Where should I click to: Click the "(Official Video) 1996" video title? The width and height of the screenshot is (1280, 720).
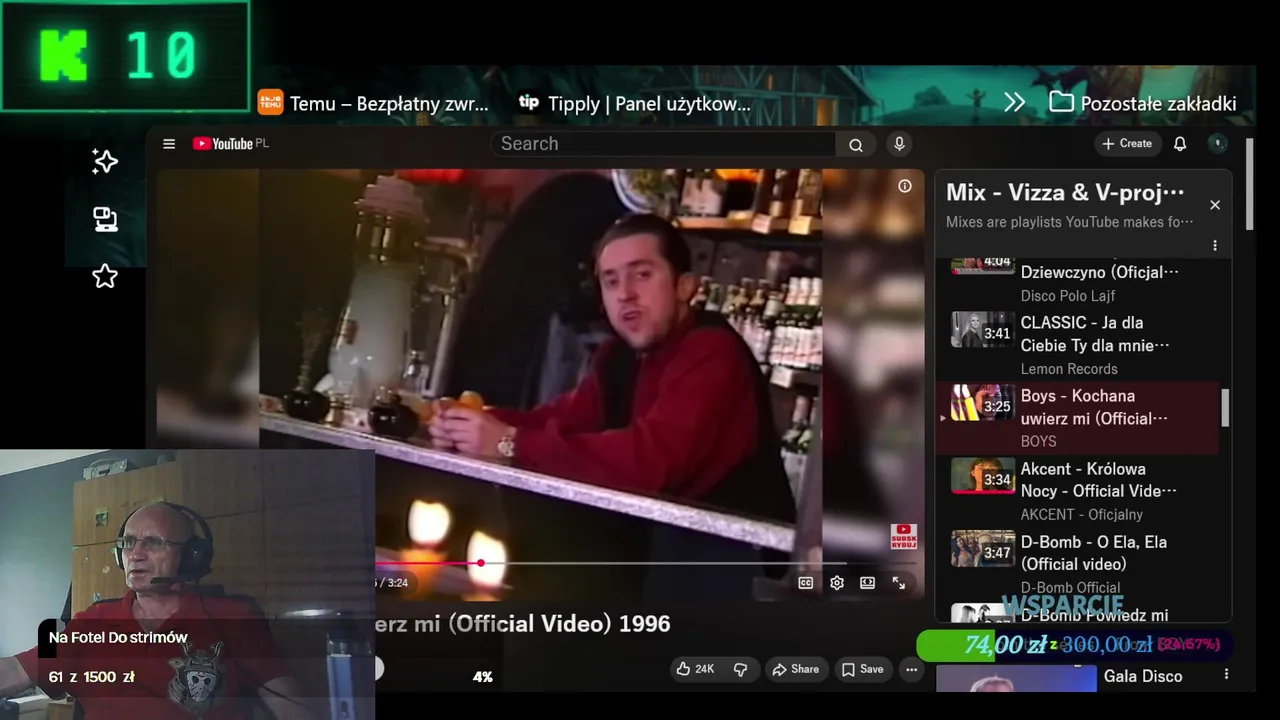(x=559, y=624)
